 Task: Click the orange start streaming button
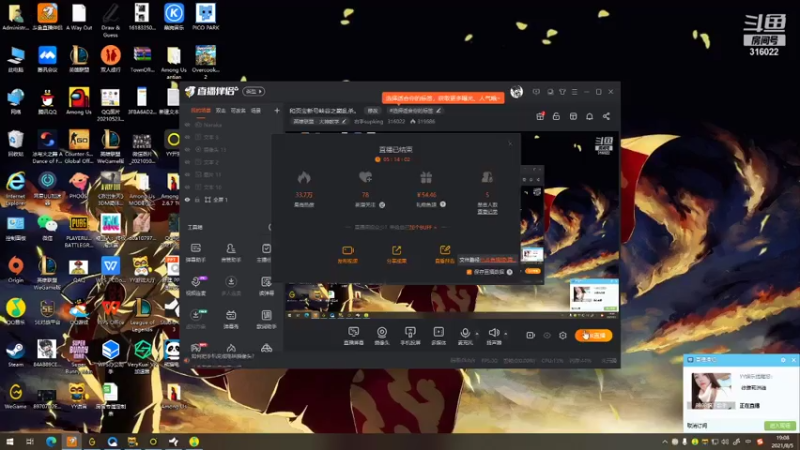point(593,335)
